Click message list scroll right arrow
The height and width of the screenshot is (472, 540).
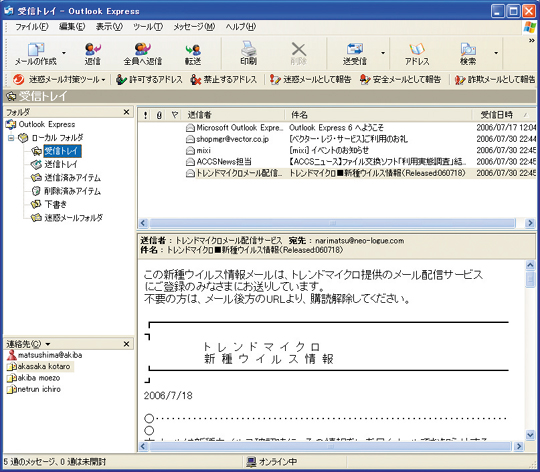530,223
